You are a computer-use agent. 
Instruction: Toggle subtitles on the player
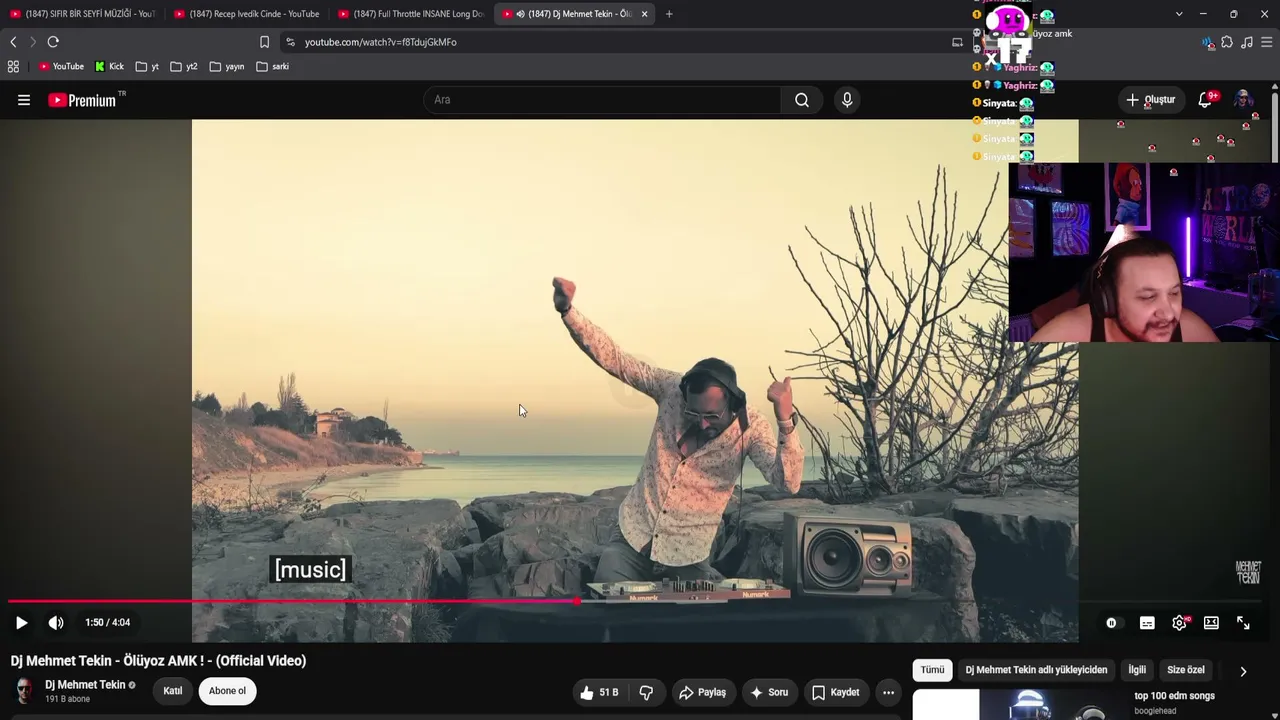1147,623
